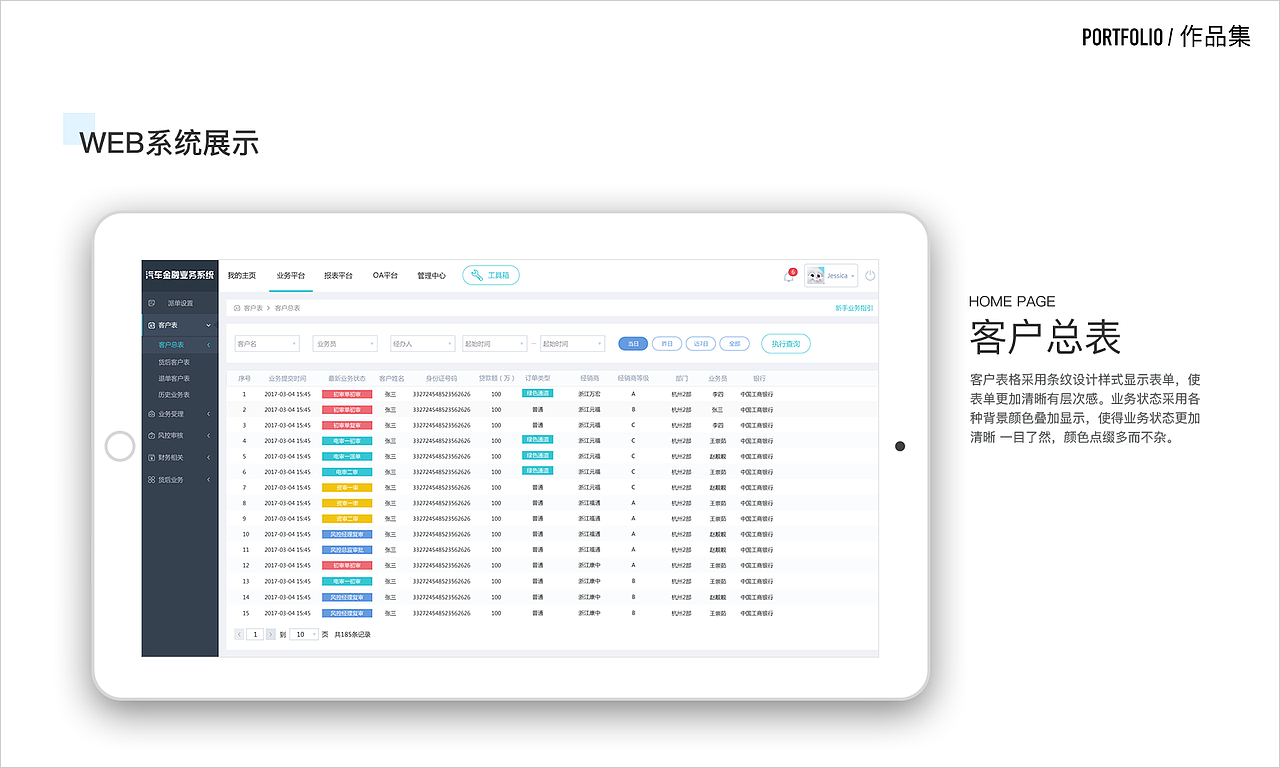Image resolution: width=1280 pixels, height=768 pixels.
Task: Click the 业务提交时间 column header
Action: click(287, 378)
